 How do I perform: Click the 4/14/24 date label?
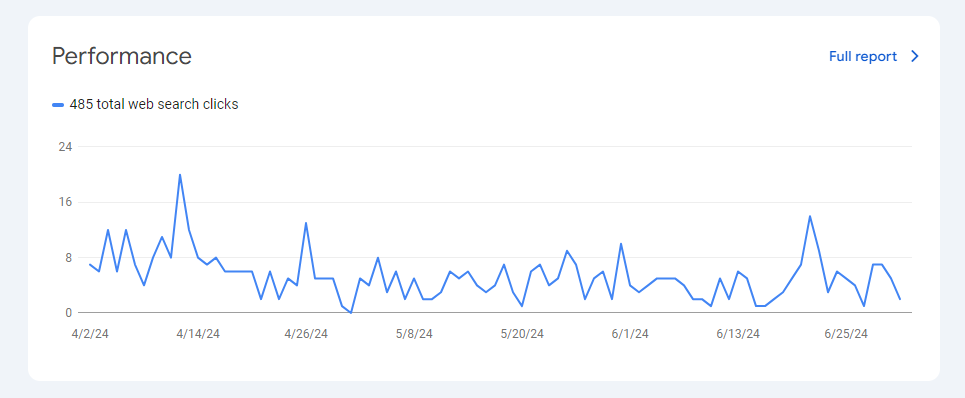pos(198,334)
